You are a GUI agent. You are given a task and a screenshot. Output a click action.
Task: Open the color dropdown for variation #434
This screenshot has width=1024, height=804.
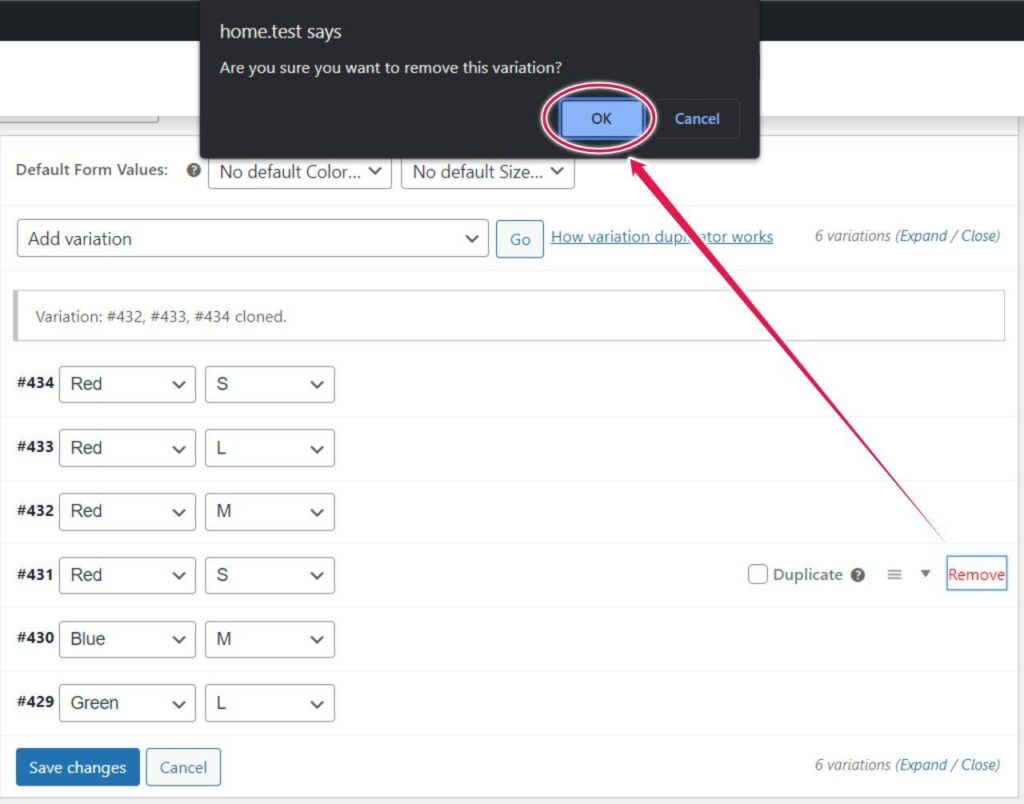[127, 384]
